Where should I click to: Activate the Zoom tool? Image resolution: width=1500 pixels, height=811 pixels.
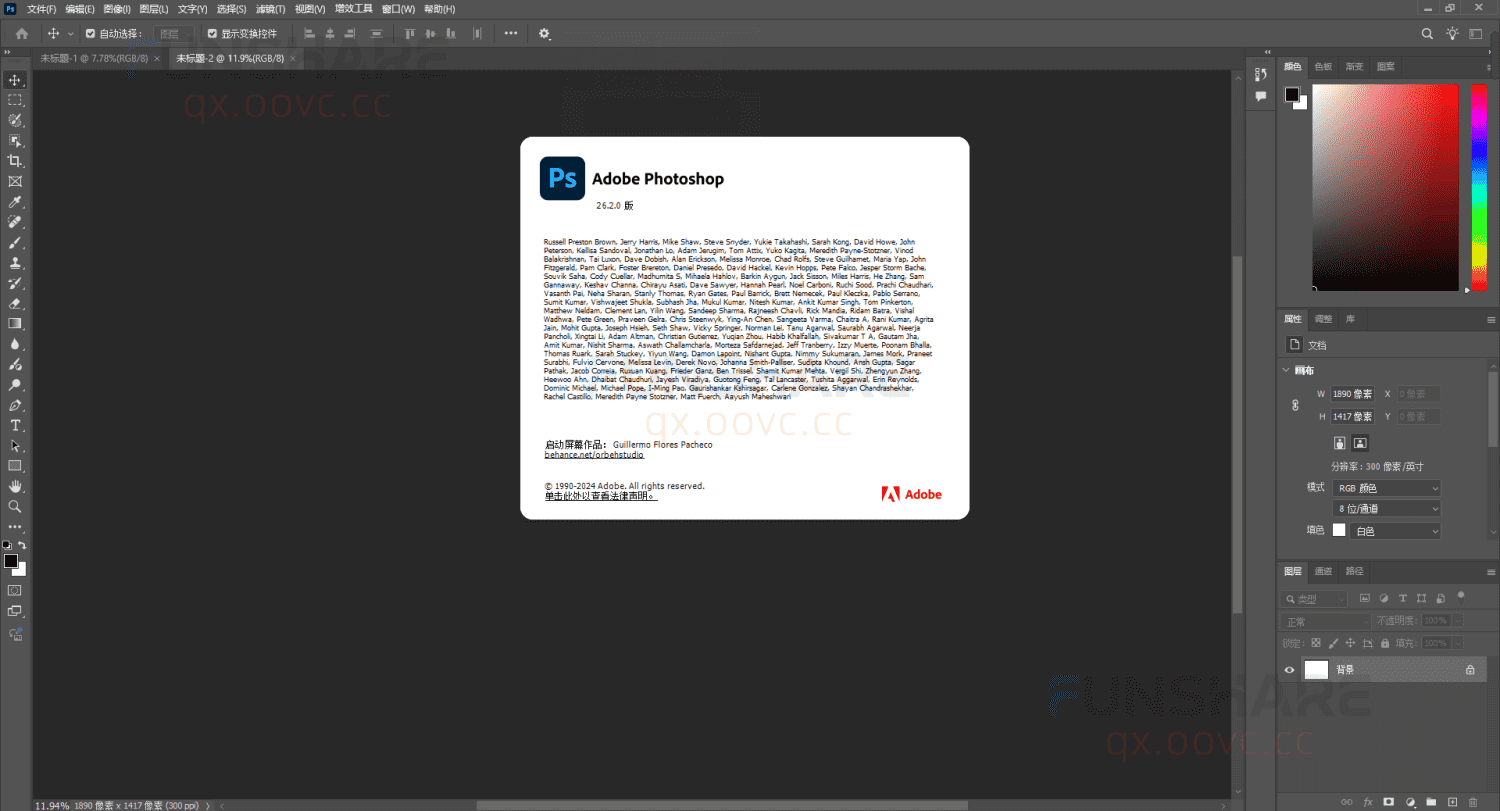pyautogui.click(x=15, y=506)
